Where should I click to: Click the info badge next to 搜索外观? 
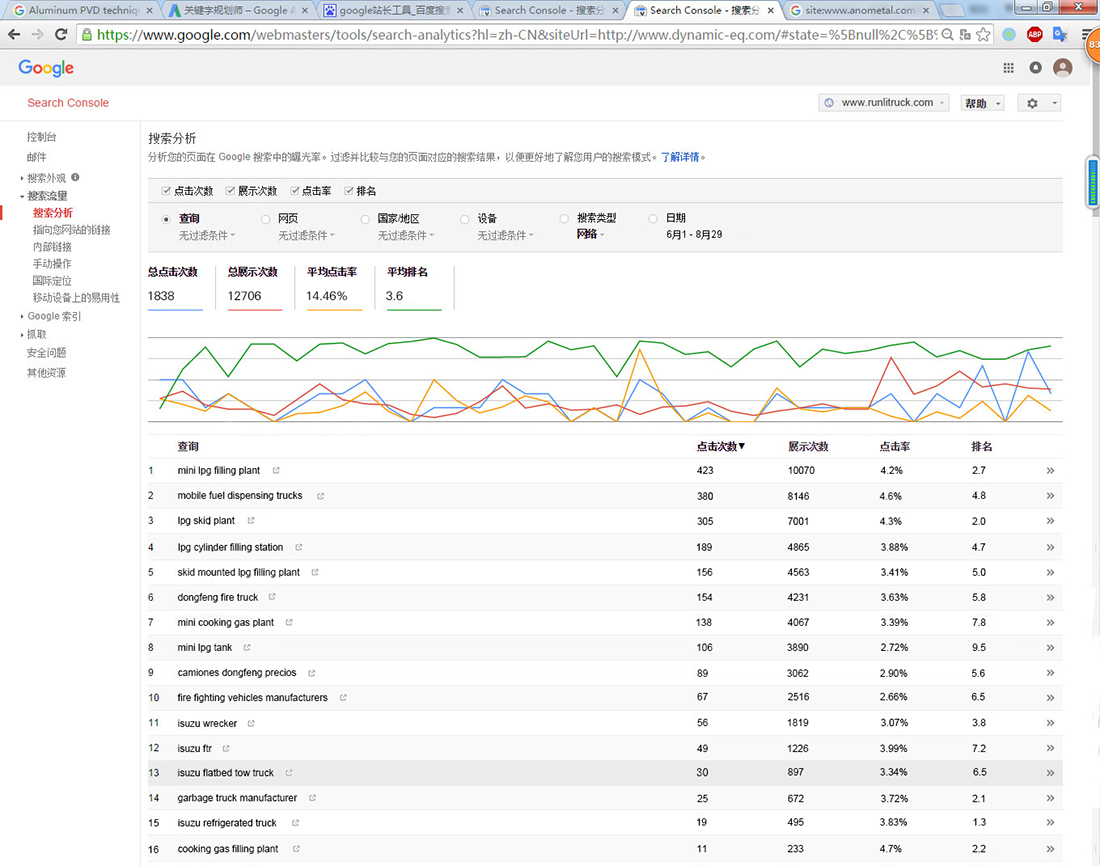(75, 178)
